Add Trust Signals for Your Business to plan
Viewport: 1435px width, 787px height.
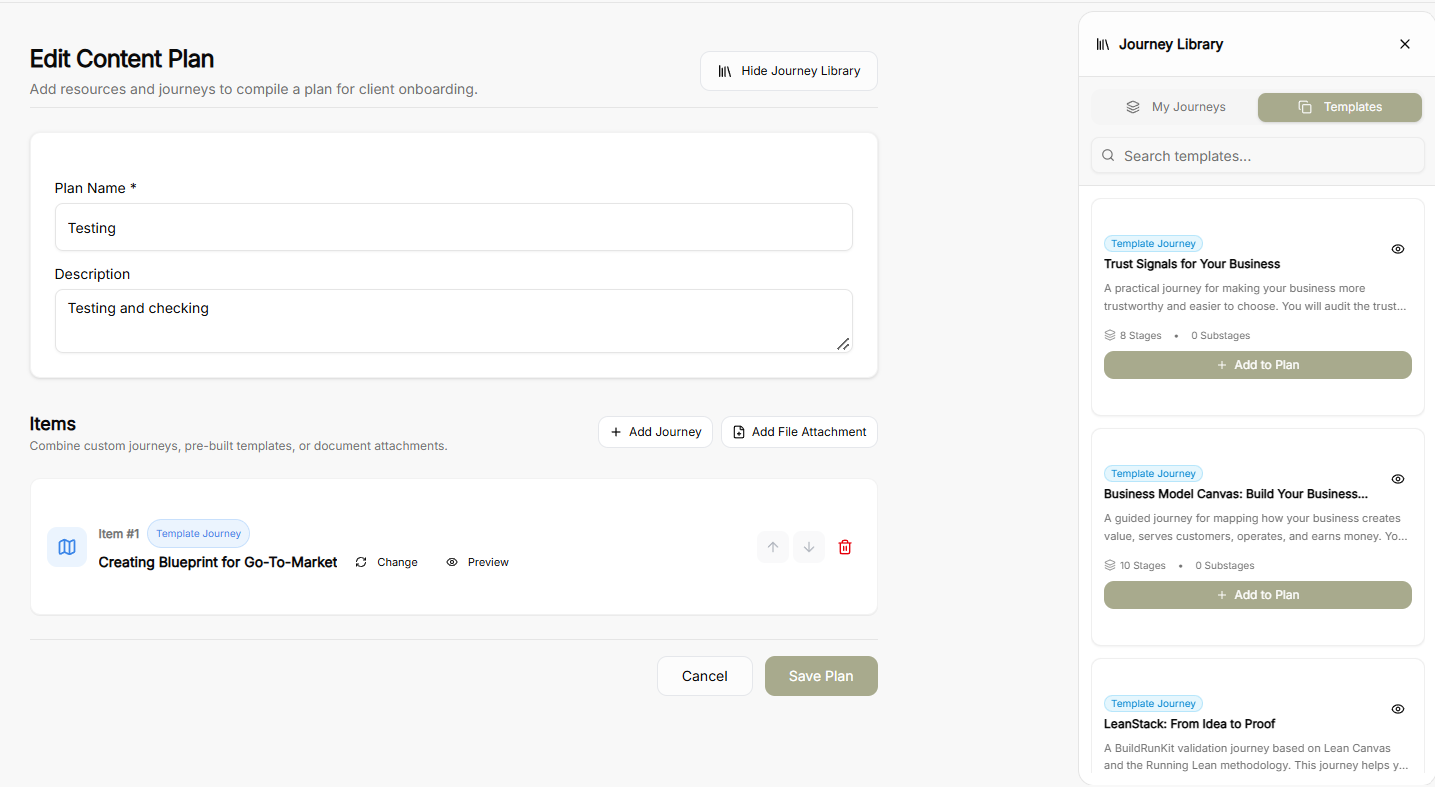1258,365
